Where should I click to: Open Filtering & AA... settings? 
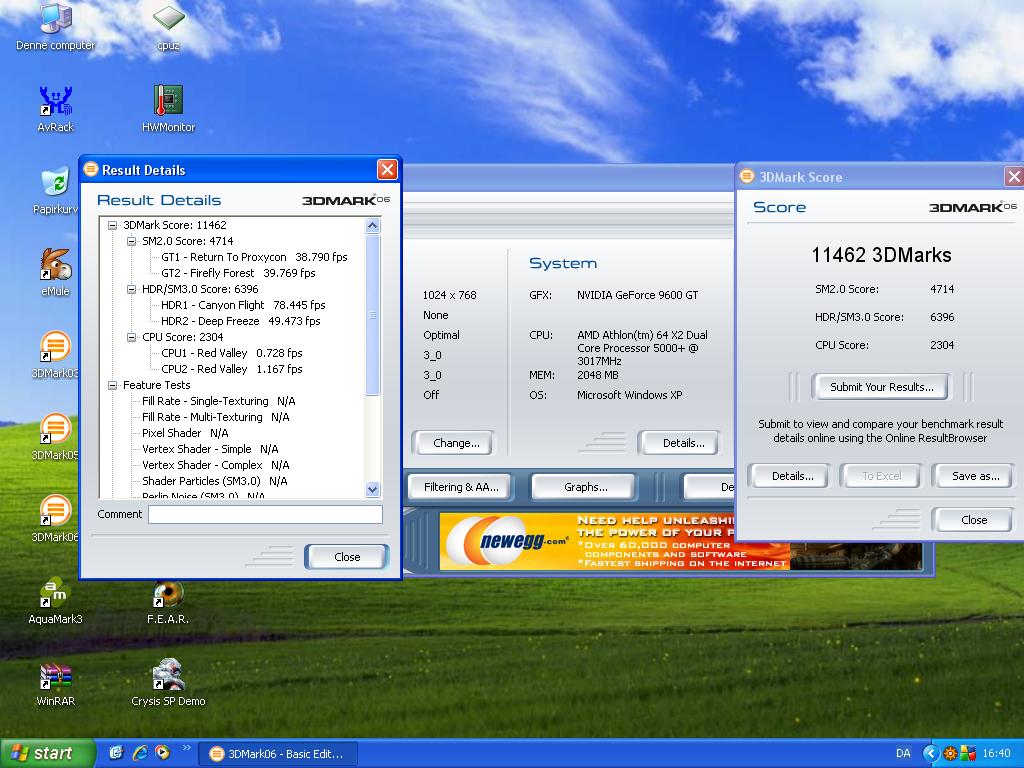[460, 487]
